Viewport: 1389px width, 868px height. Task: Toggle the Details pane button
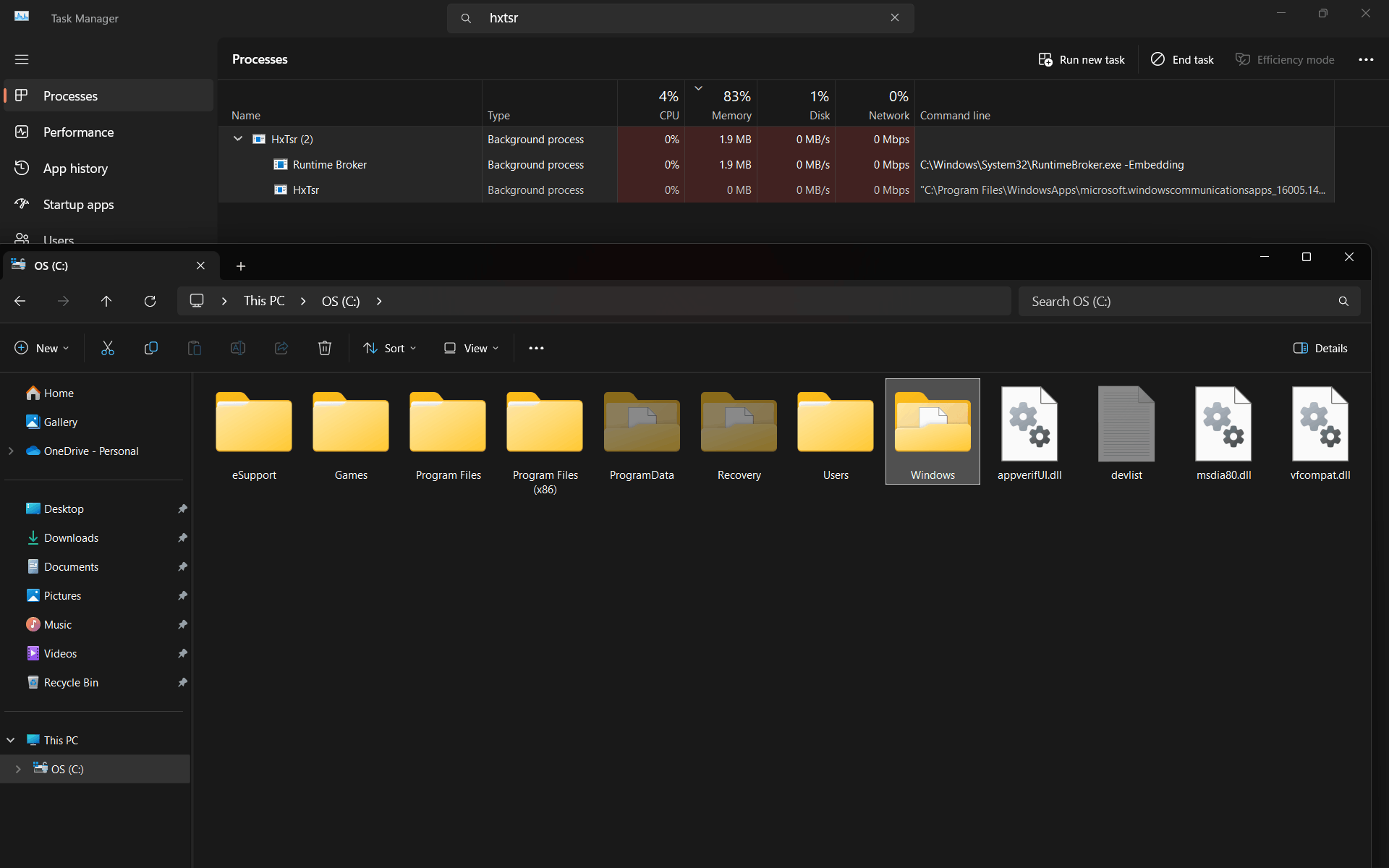(x=1320, y=348)
